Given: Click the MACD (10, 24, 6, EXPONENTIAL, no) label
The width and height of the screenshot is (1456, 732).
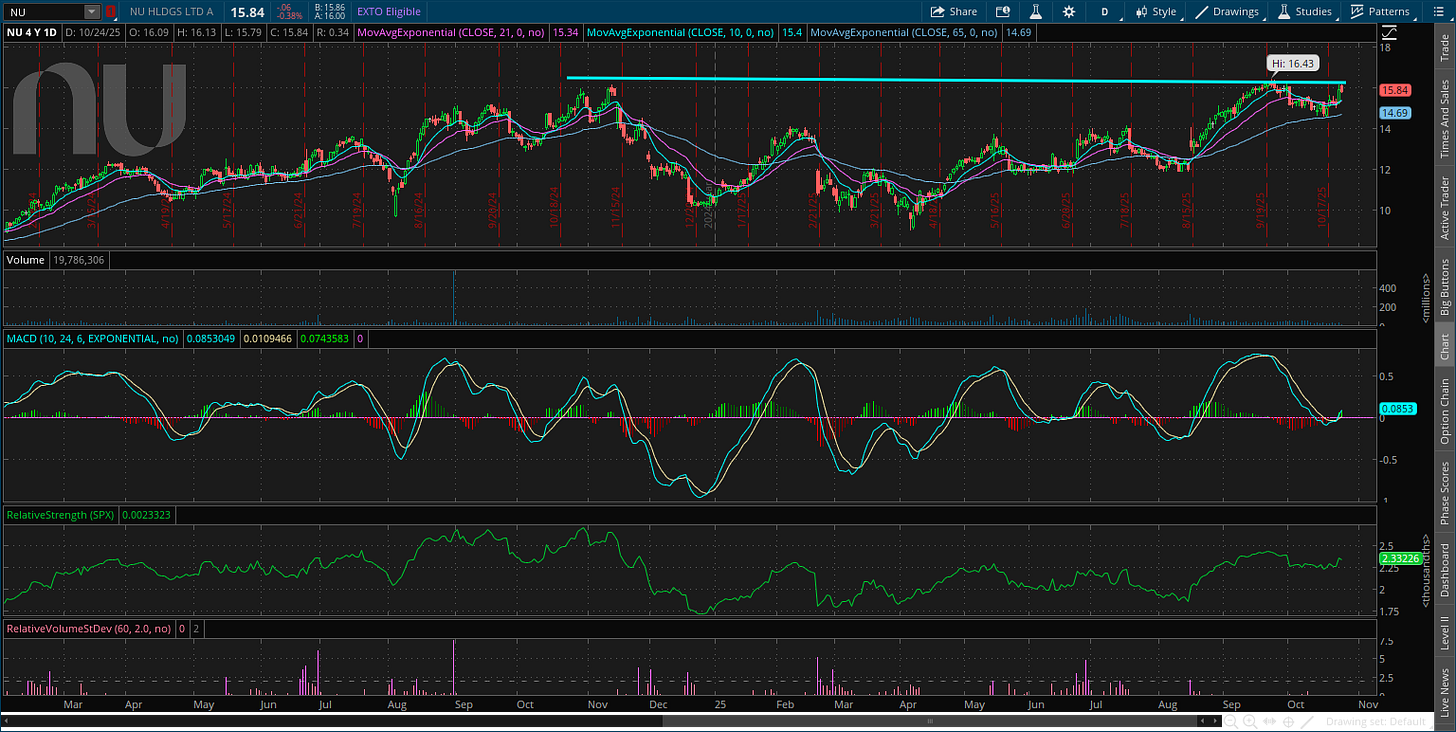Looking at the screenshot, I should click(93, 339).
